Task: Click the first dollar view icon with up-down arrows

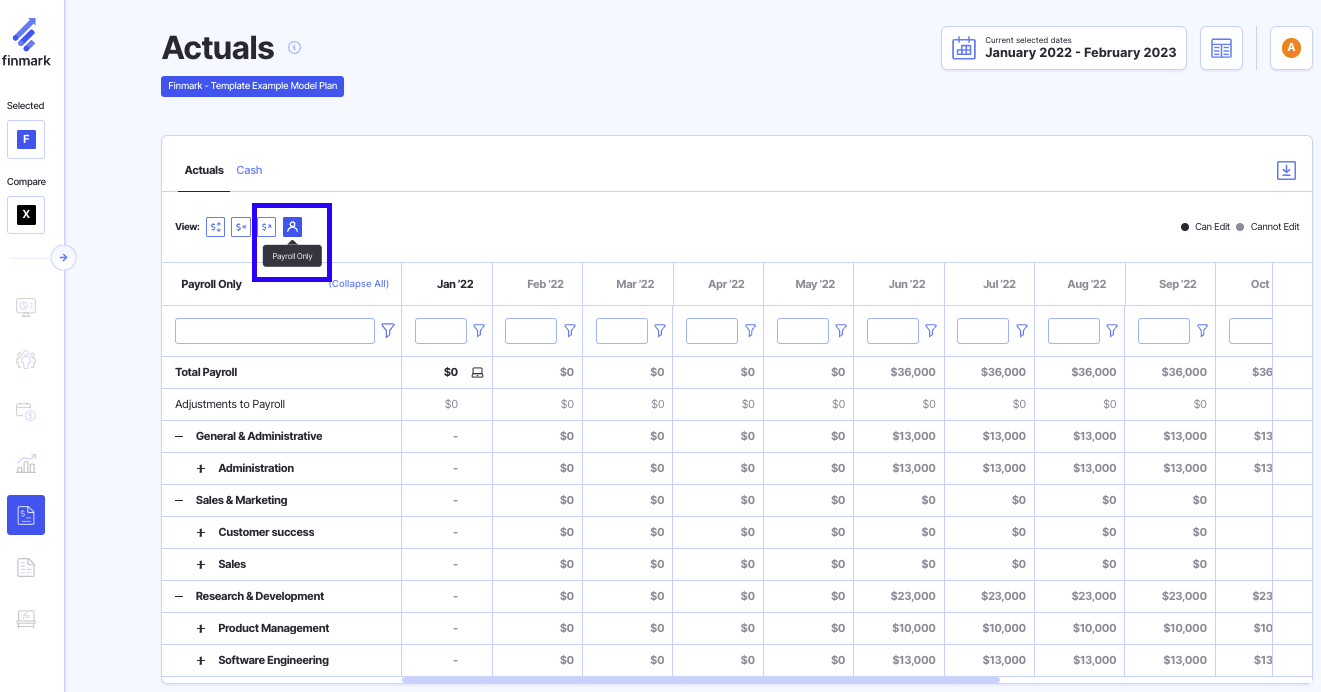Action: 215,227
